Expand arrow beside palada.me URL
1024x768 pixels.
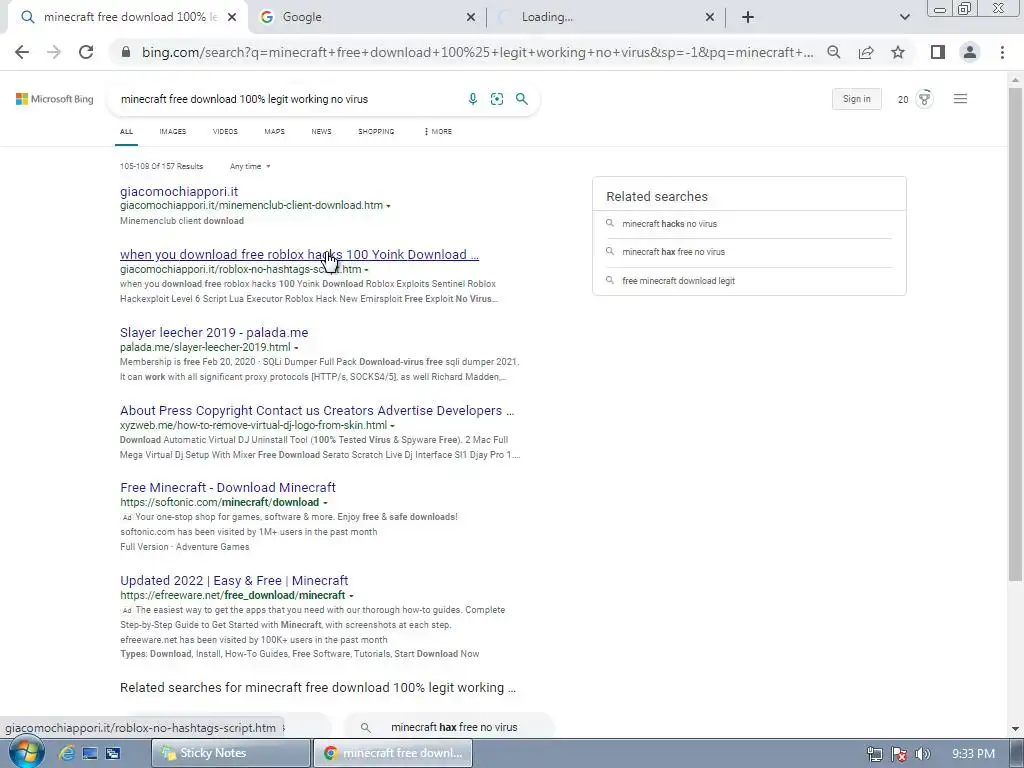pyautogui.click(x=296, y=347)
